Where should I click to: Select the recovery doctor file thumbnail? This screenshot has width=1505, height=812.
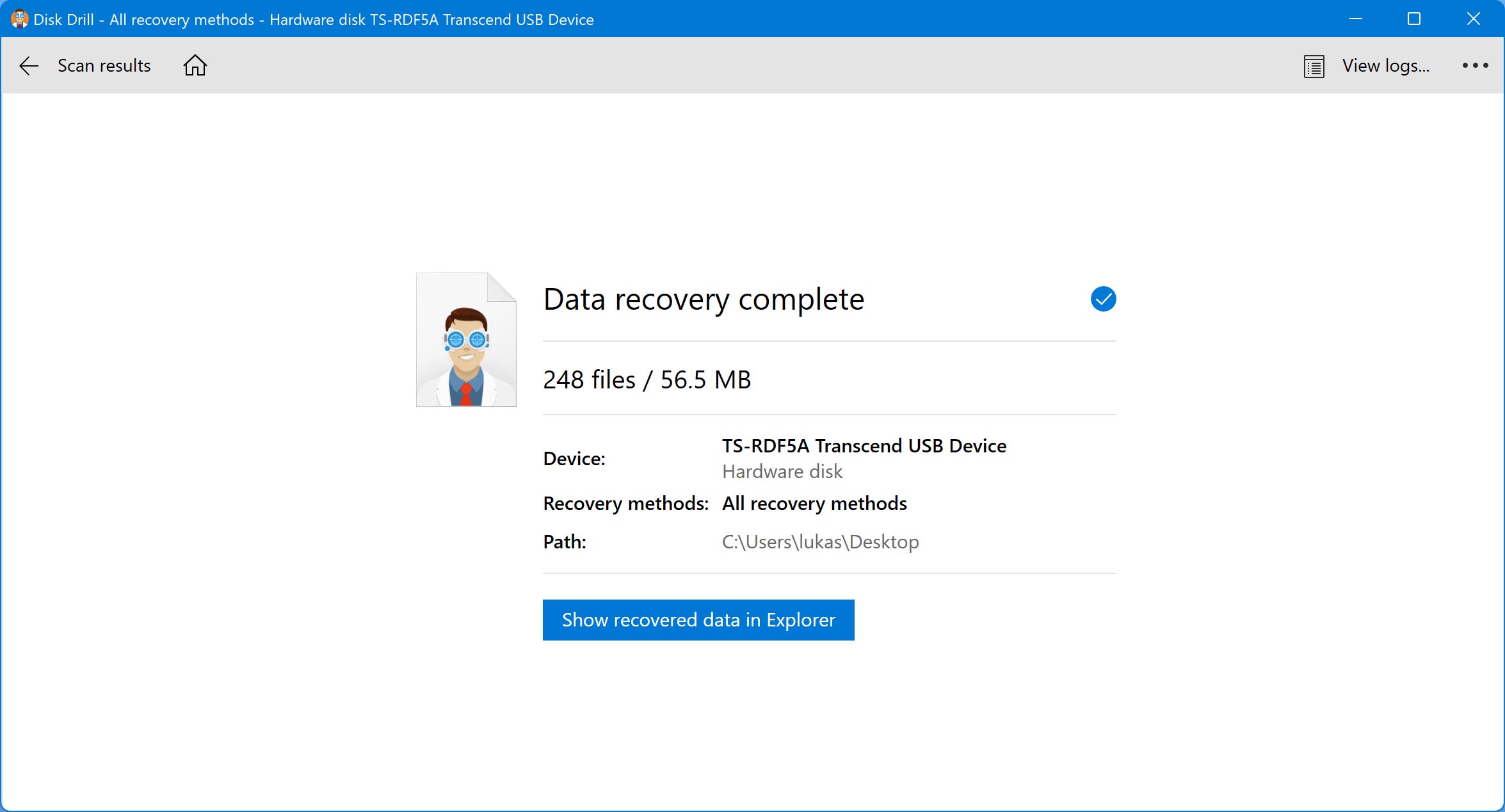click(x=465, y=340)
